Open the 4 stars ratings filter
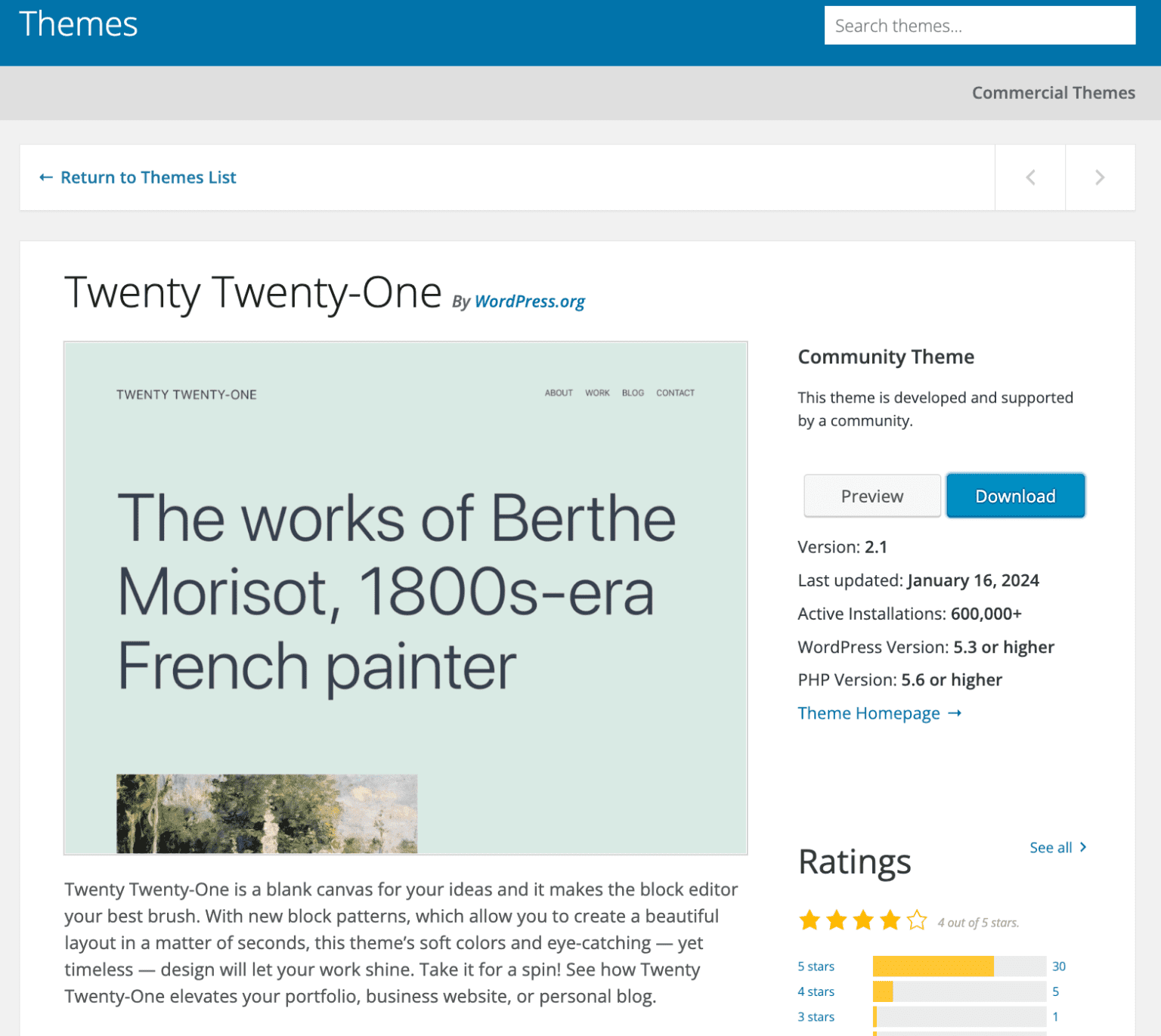This screenshot has width=1161, height=1036. click(816, 991)
